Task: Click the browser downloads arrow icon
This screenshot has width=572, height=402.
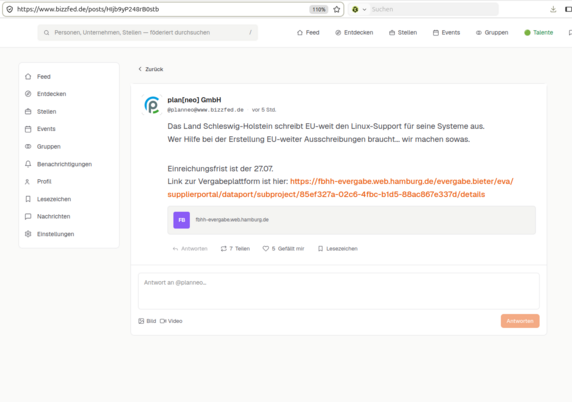Action: (x=553, y=9)
